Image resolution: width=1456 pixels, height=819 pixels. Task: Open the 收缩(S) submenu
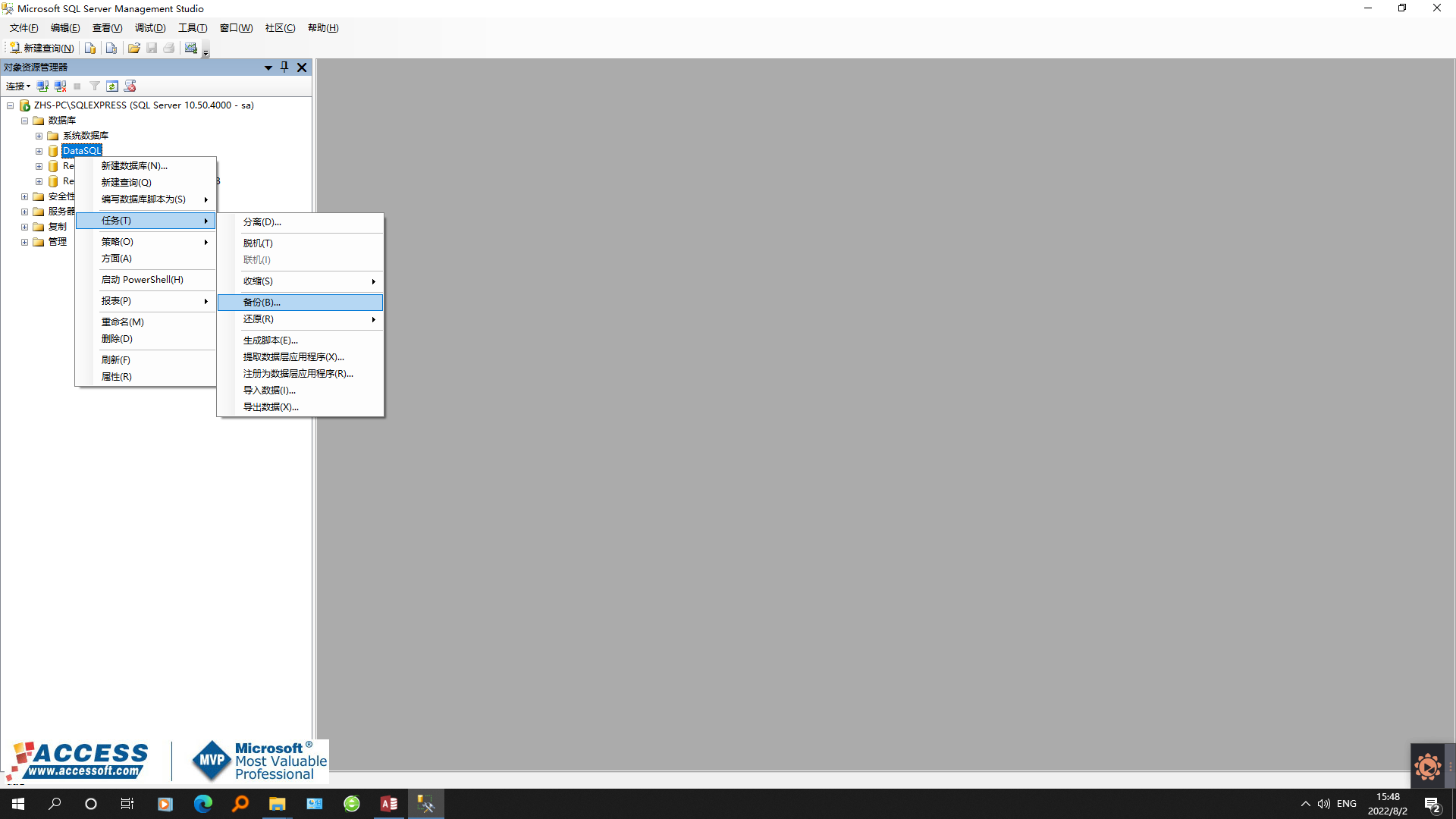point(300,281)
